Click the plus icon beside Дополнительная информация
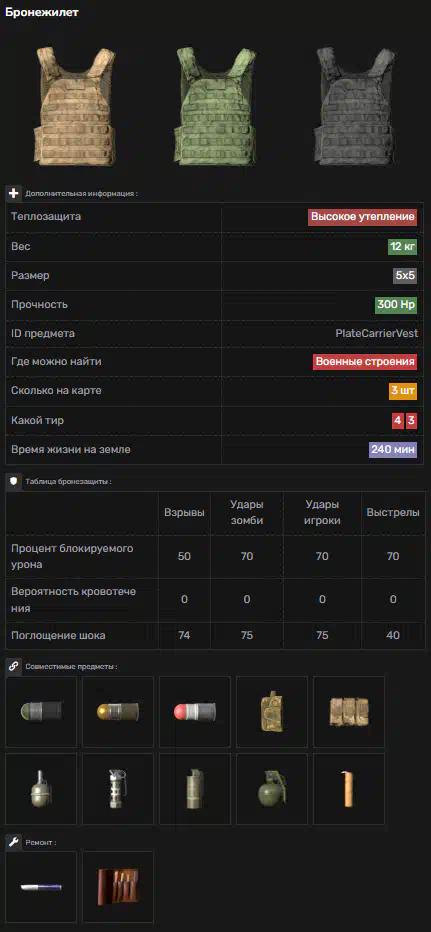The image size is (431, 932). pos(14,193)
